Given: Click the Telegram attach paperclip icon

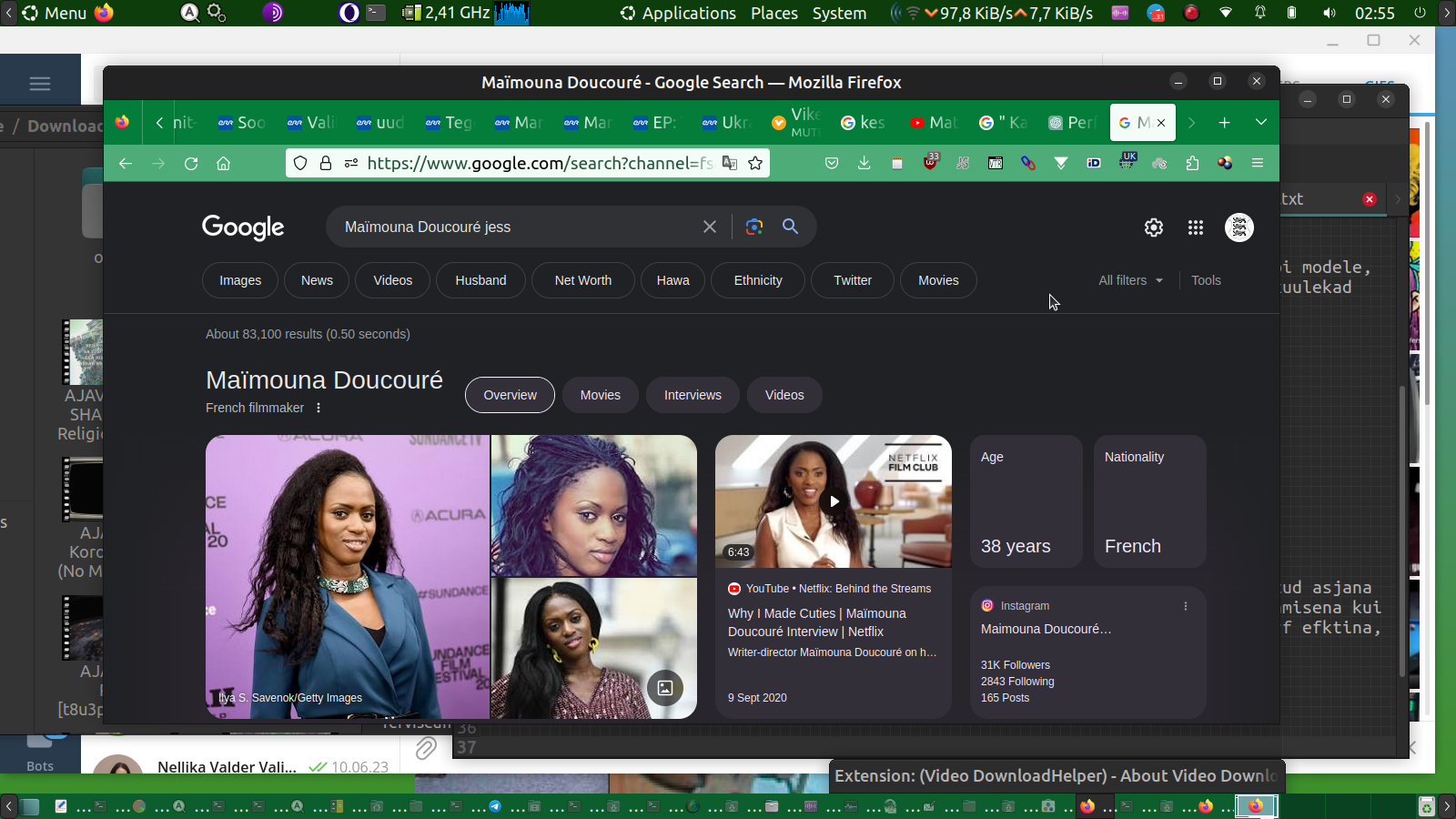Looking at the screenshot, I should coord(425,749).
